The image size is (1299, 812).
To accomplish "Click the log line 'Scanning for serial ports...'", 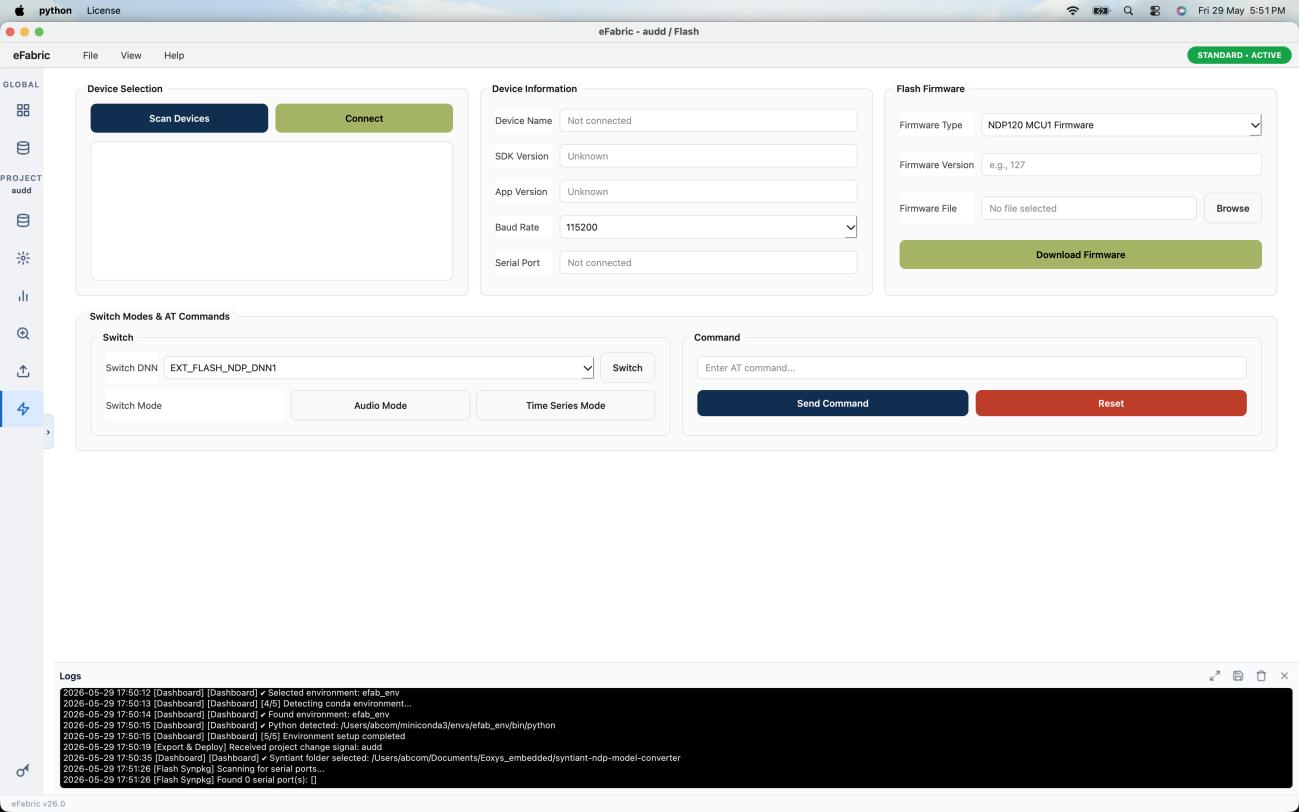I will tap(193, 769).
